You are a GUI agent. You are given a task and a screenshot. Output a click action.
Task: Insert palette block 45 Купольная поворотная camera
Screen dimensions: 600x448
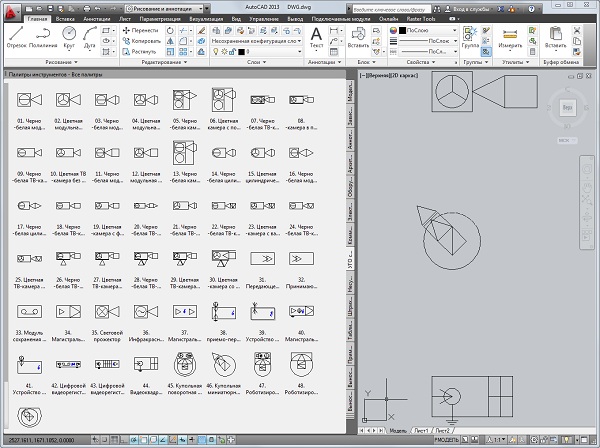pyautogui.click(x=184, y=364)
